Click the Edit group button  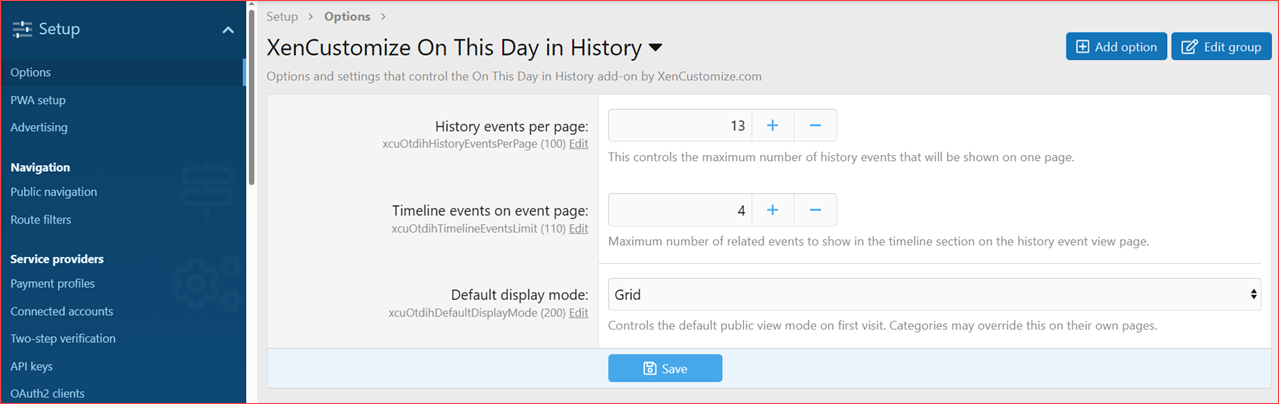click(1221, 46)
